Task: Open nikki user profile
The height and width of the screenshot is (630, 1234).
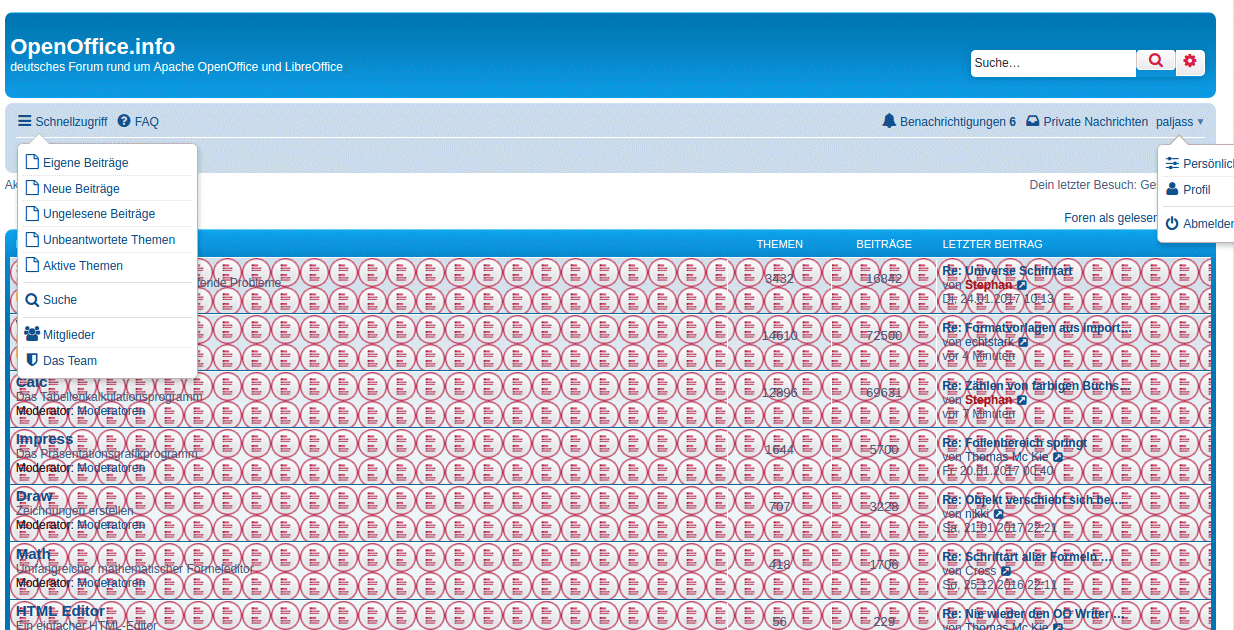Action: click(977, 514)
